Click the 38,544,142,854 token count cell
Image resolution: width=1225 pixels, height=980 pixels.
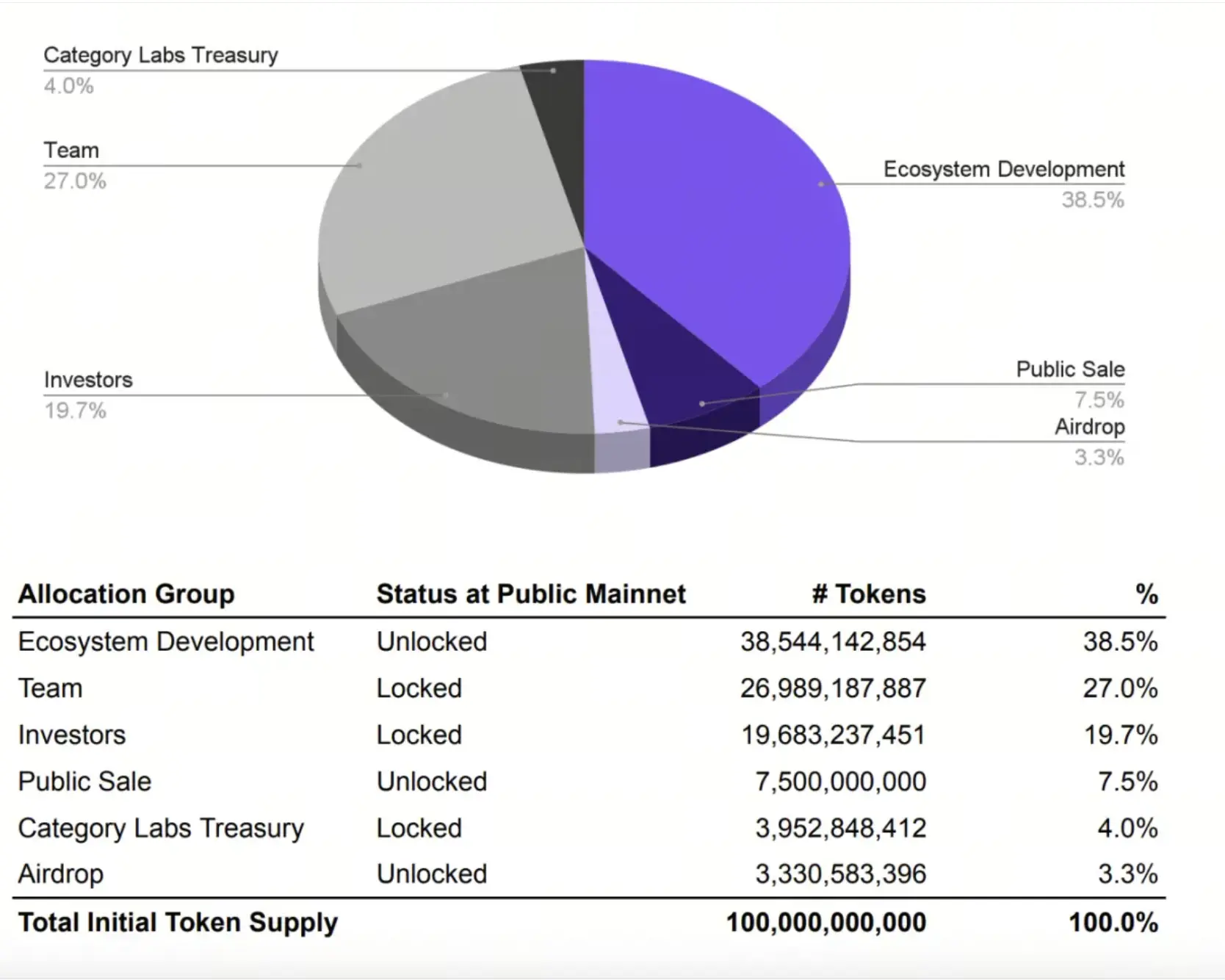click(x=833, y=642)
